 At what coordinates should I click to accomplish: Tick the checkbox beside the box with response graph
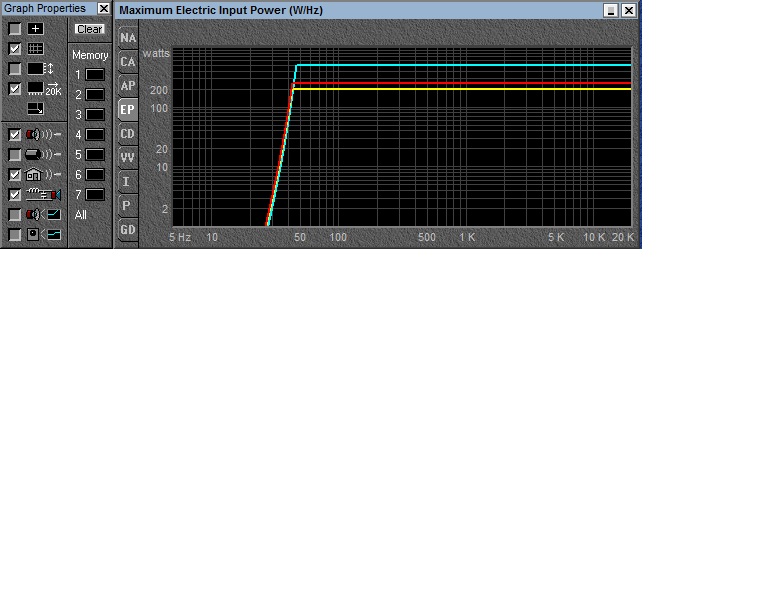point(15,235)
